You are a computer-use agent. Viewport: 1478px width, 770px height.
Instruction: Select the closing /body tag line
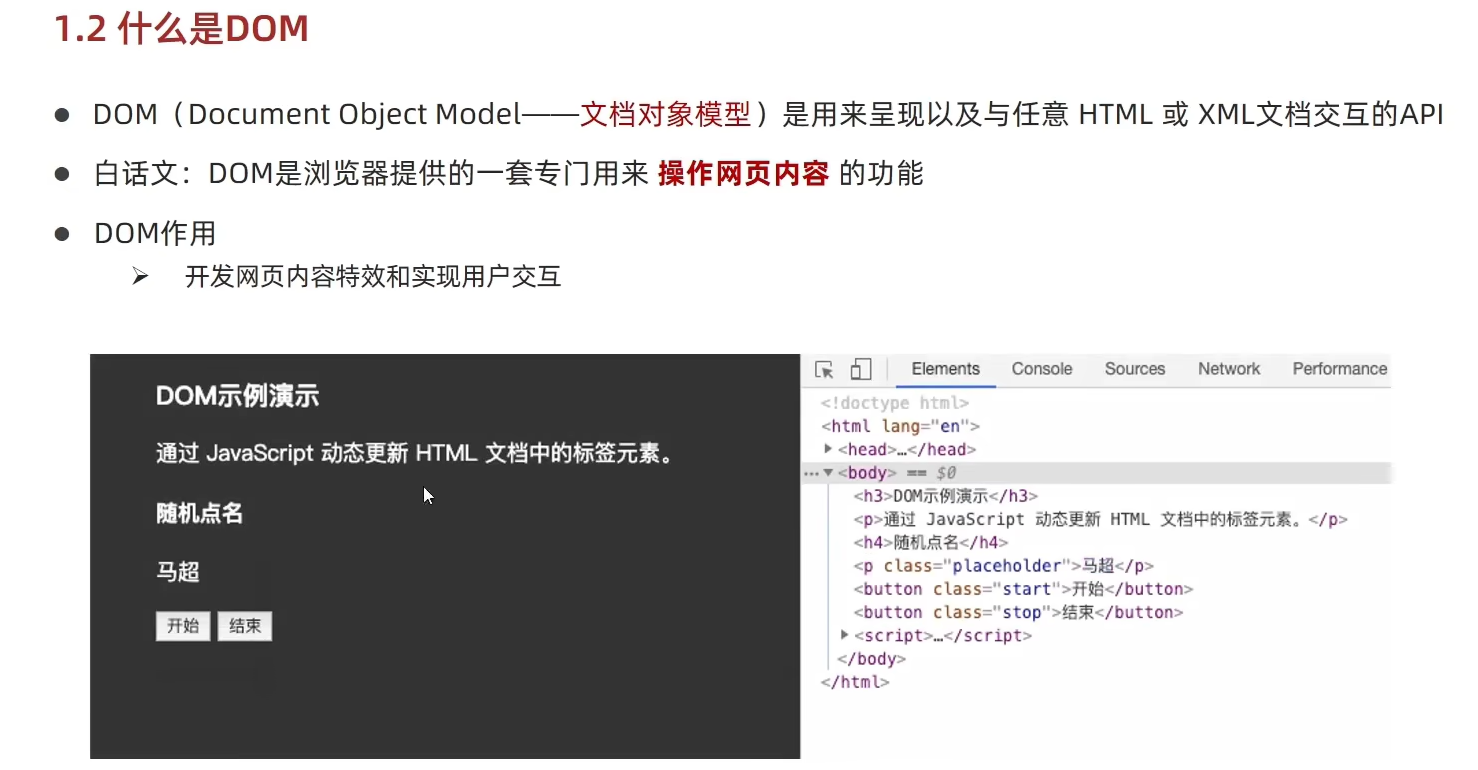click(871, 659)
